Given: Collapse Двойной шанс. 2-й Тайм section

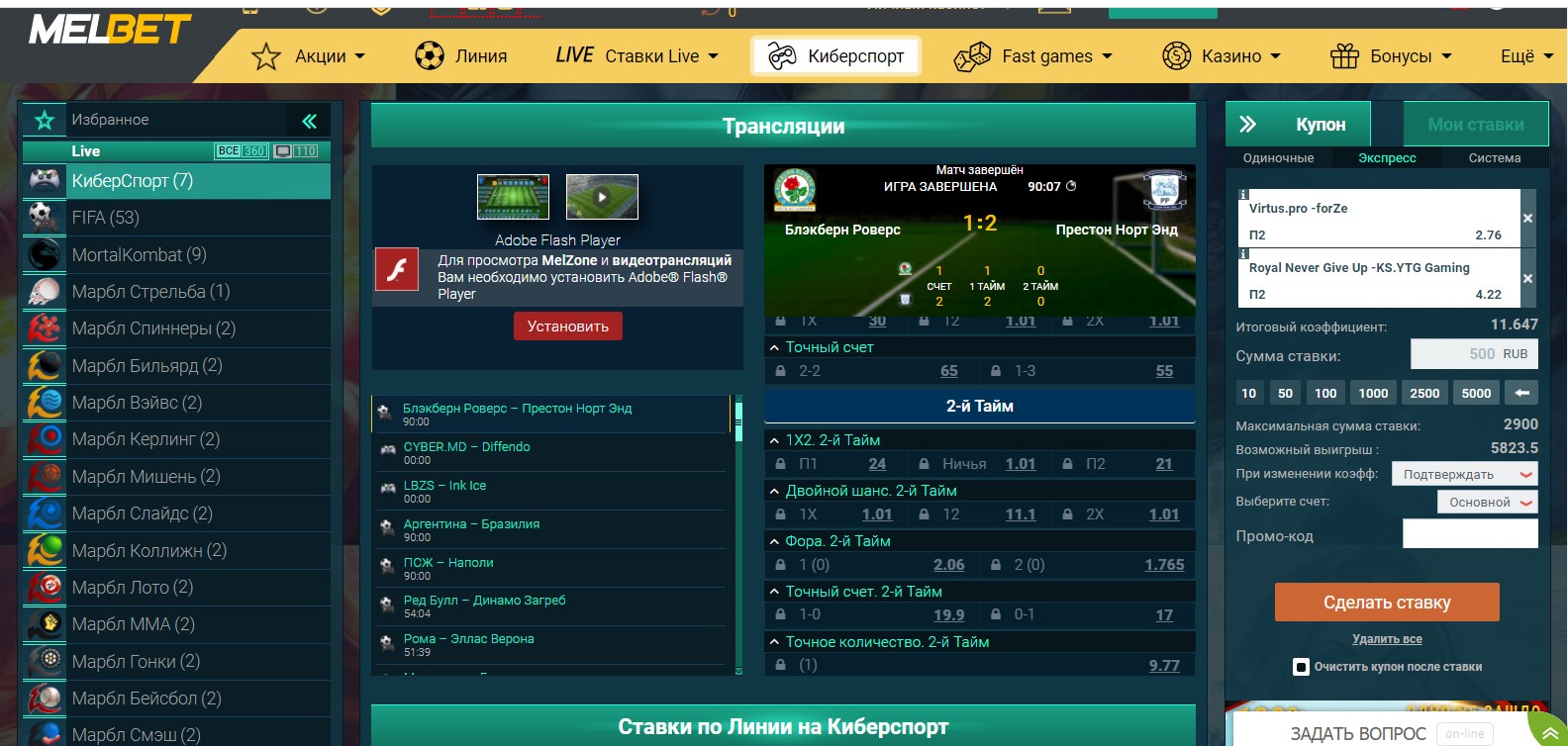Looking at the screenshot, I should (775, 491).
